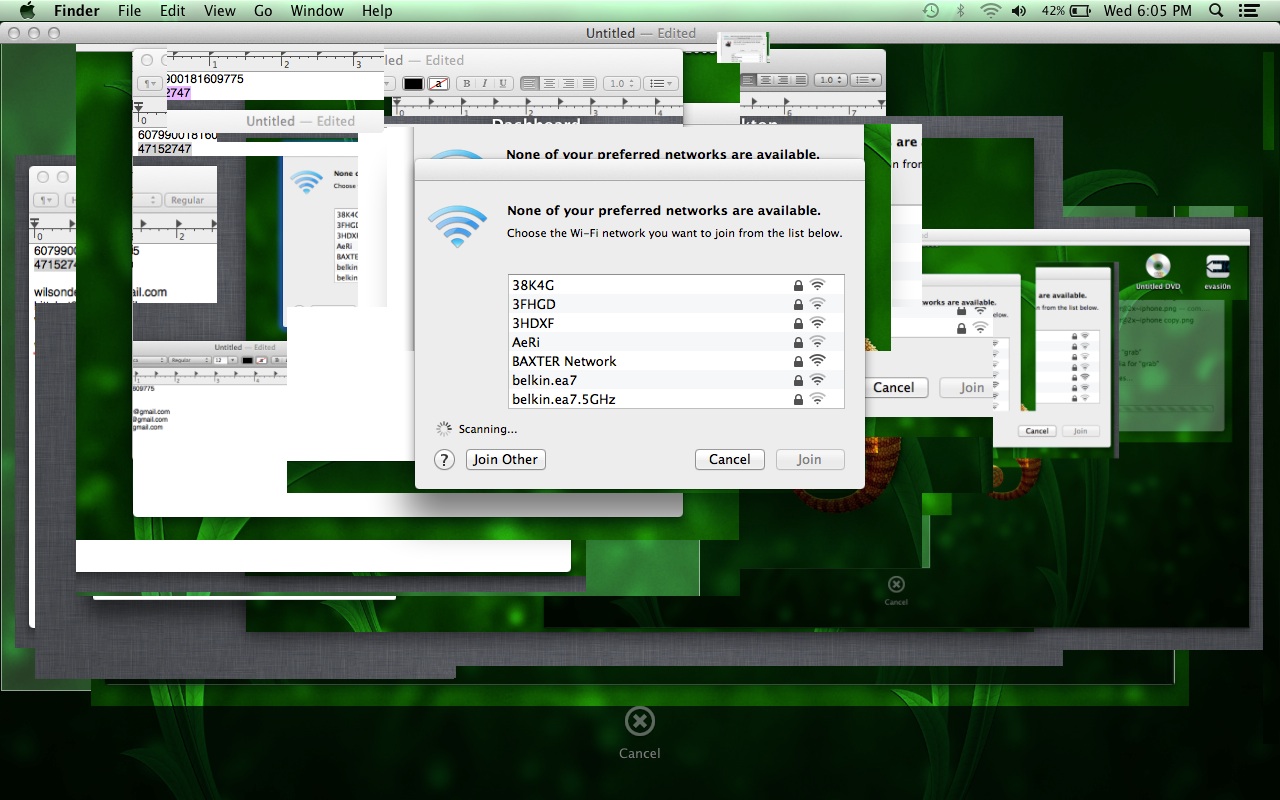Align text left in TextEdit toolbar beside Underline
1280x800 pixels.
click(530, 83)
